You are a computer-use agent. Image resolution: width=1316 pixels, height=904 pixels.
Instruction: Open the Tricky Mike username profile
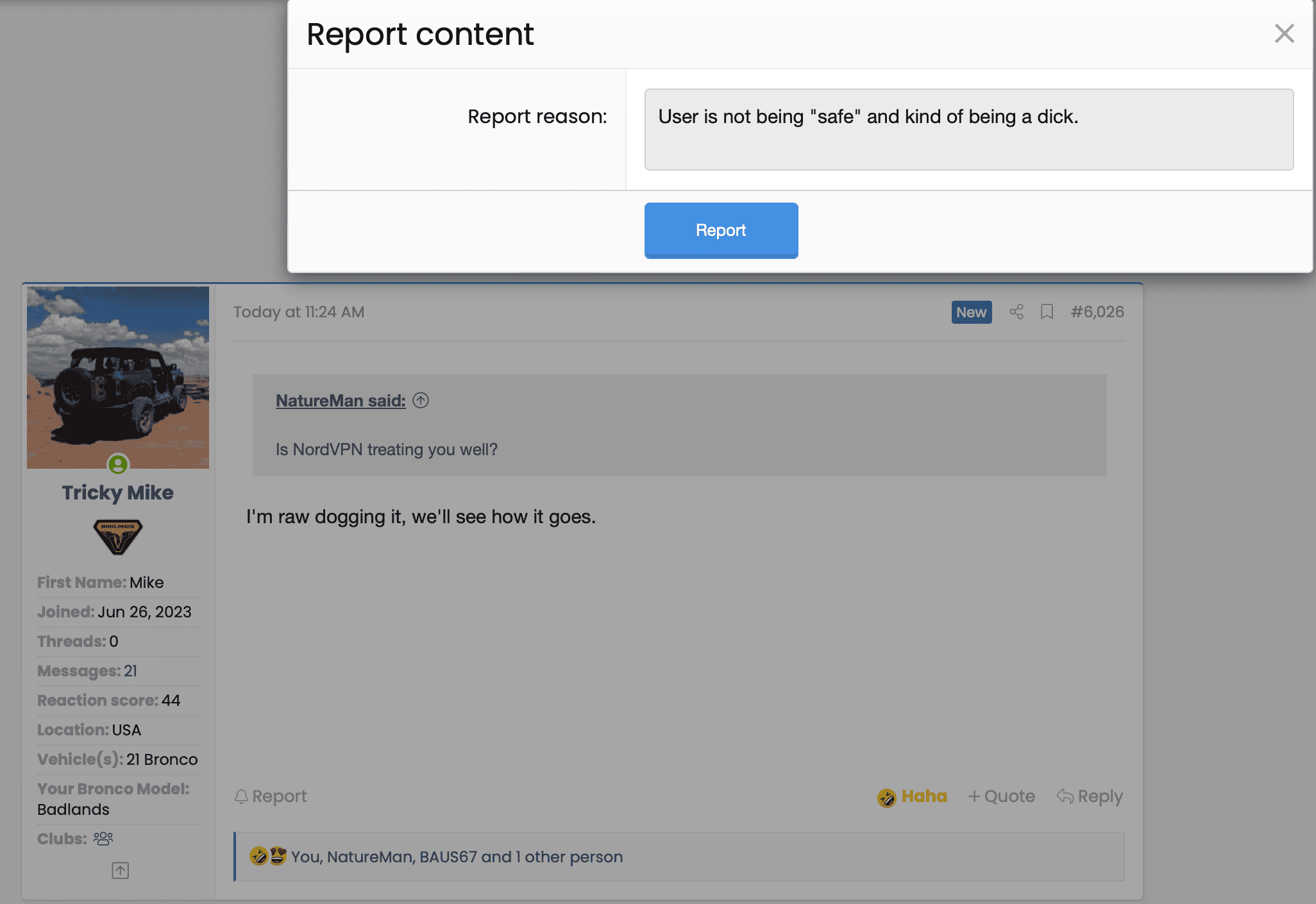click(118, 492)
